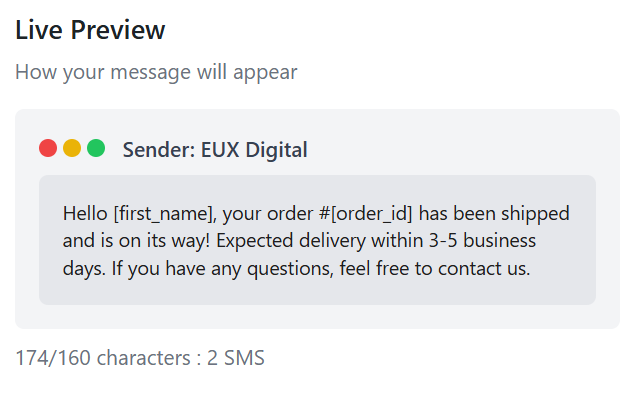Click 'and is on its way!' text
The height and width of the screenshot is (396, 637).
[x=136, y=241]
